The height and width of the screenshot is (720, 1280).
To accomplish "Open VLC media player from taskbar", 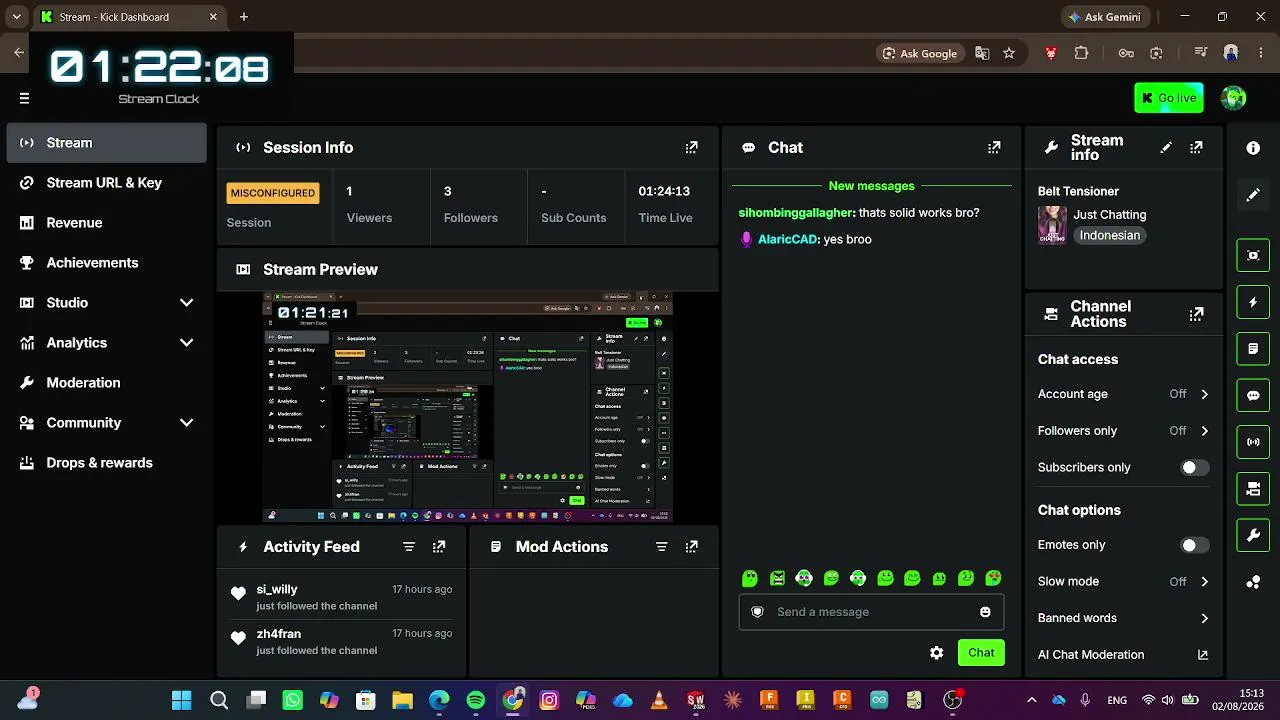I will [659, 700].
